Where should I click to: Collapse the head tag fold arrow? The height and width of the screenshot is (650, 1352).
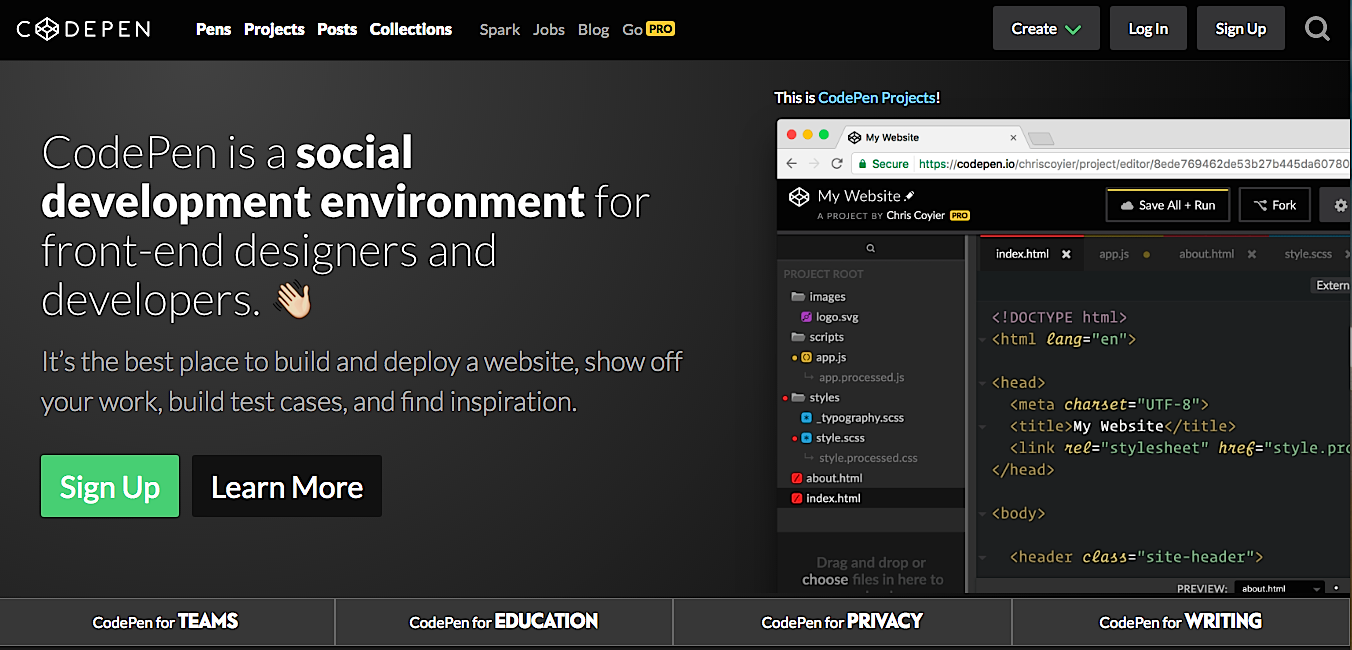(x=983, y=383)
